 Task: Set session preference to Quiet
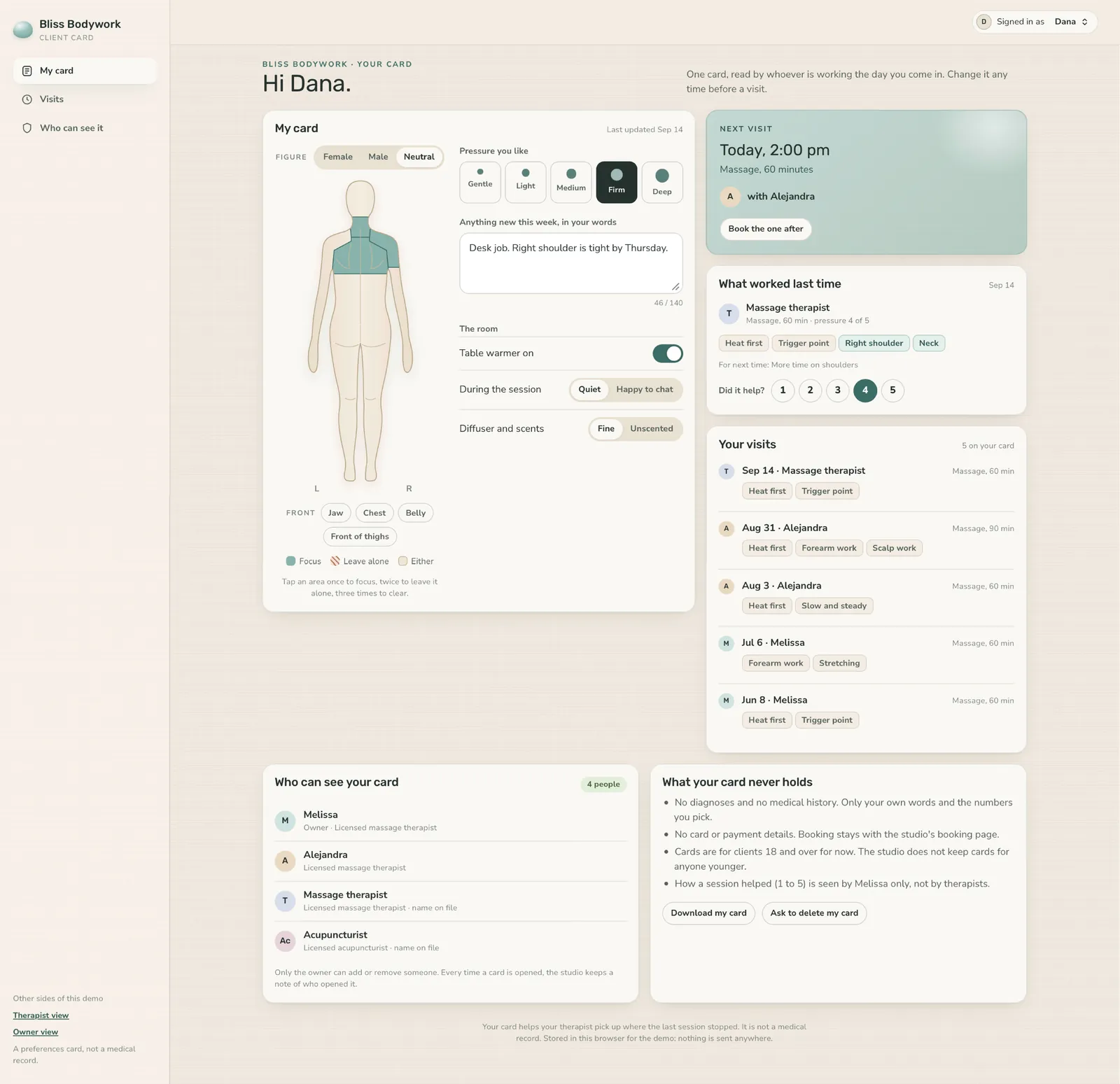[589, 390]
